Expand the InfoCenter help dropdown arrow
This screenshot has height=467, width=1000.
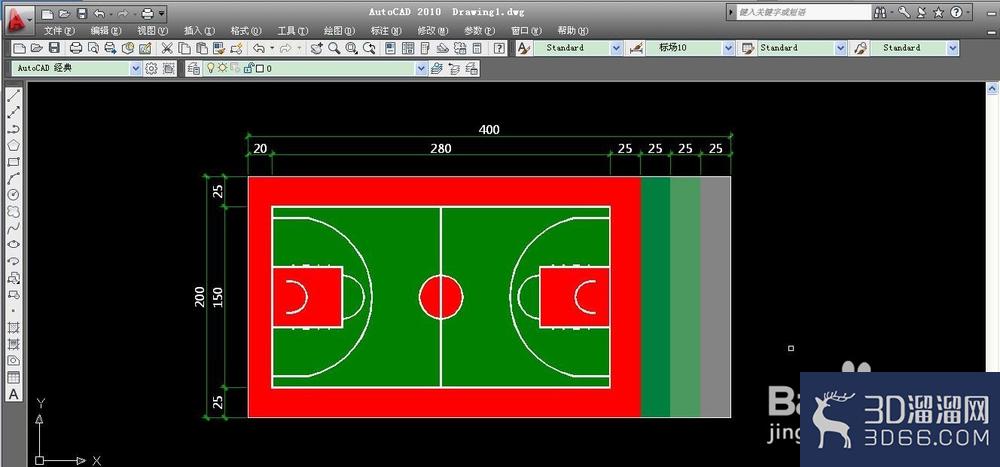pyautogui.click(x=969, y=12)
